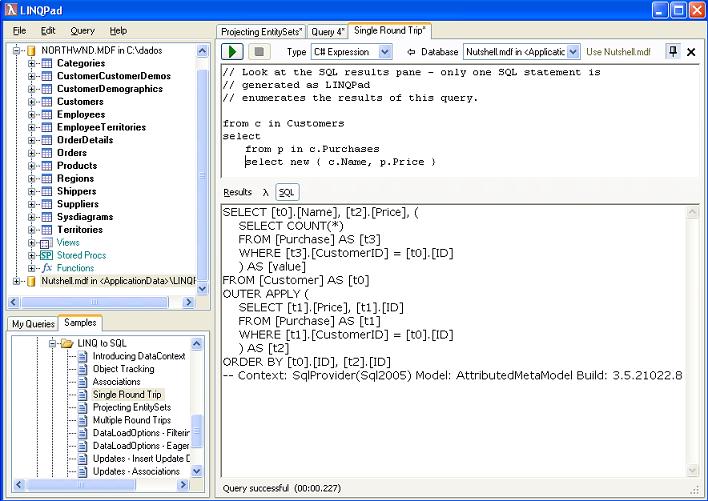
Task: Open the Database selection dropdown
Action: [x=573, y=52]
